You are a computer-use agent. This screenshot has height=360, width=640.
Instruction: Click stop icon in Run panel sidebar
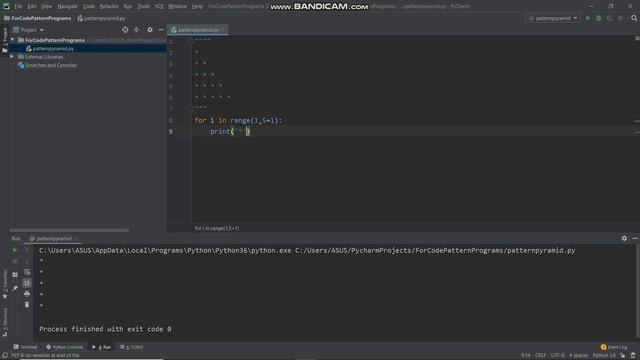point(15,261)
